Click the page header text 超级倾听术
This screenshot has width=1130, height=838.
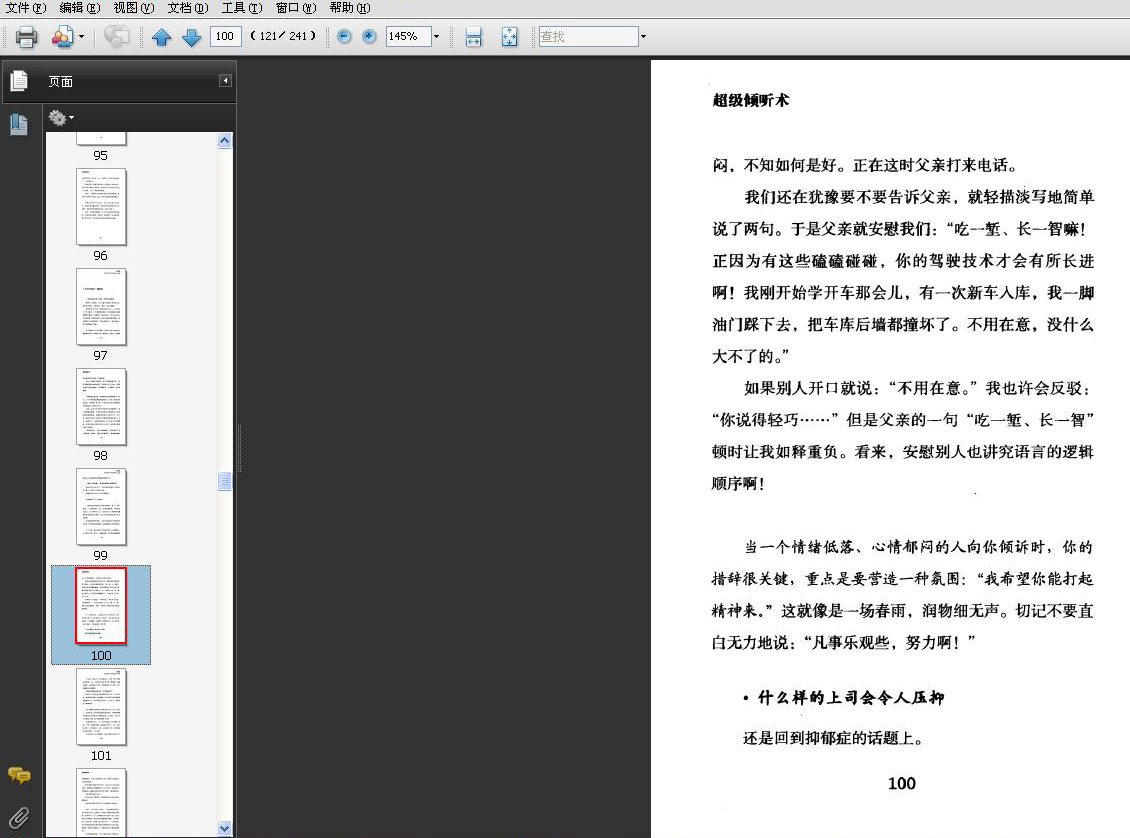[x=750, y=100]
